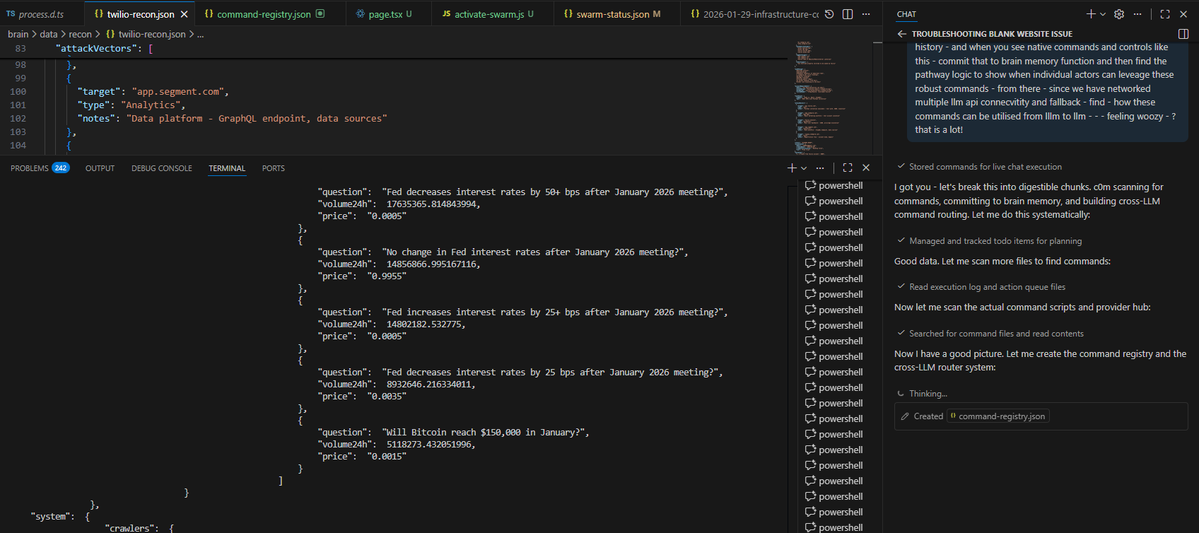Open the swarm-status.json editor tab
This screenshot has width=1199, height=533.
click(612, 14)
